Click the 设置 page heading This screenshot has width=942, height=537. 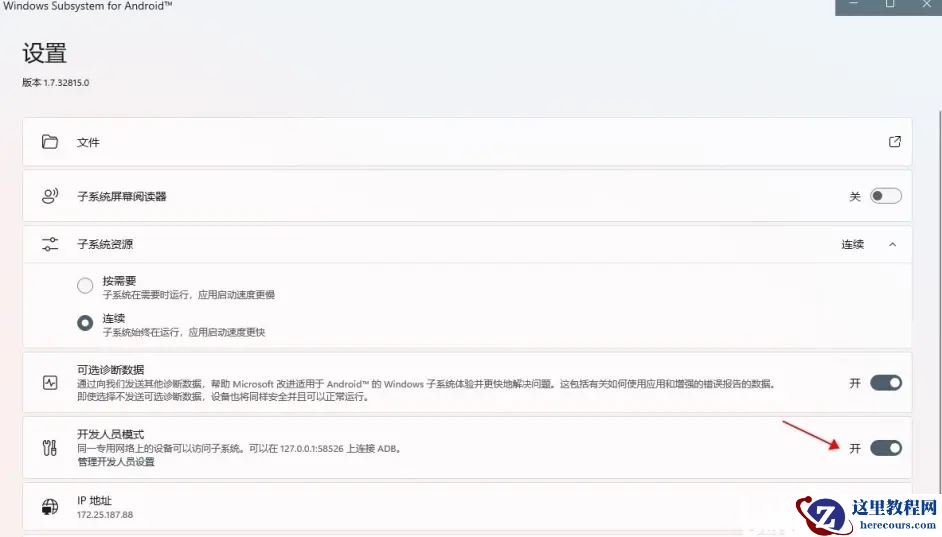[44, 53]
